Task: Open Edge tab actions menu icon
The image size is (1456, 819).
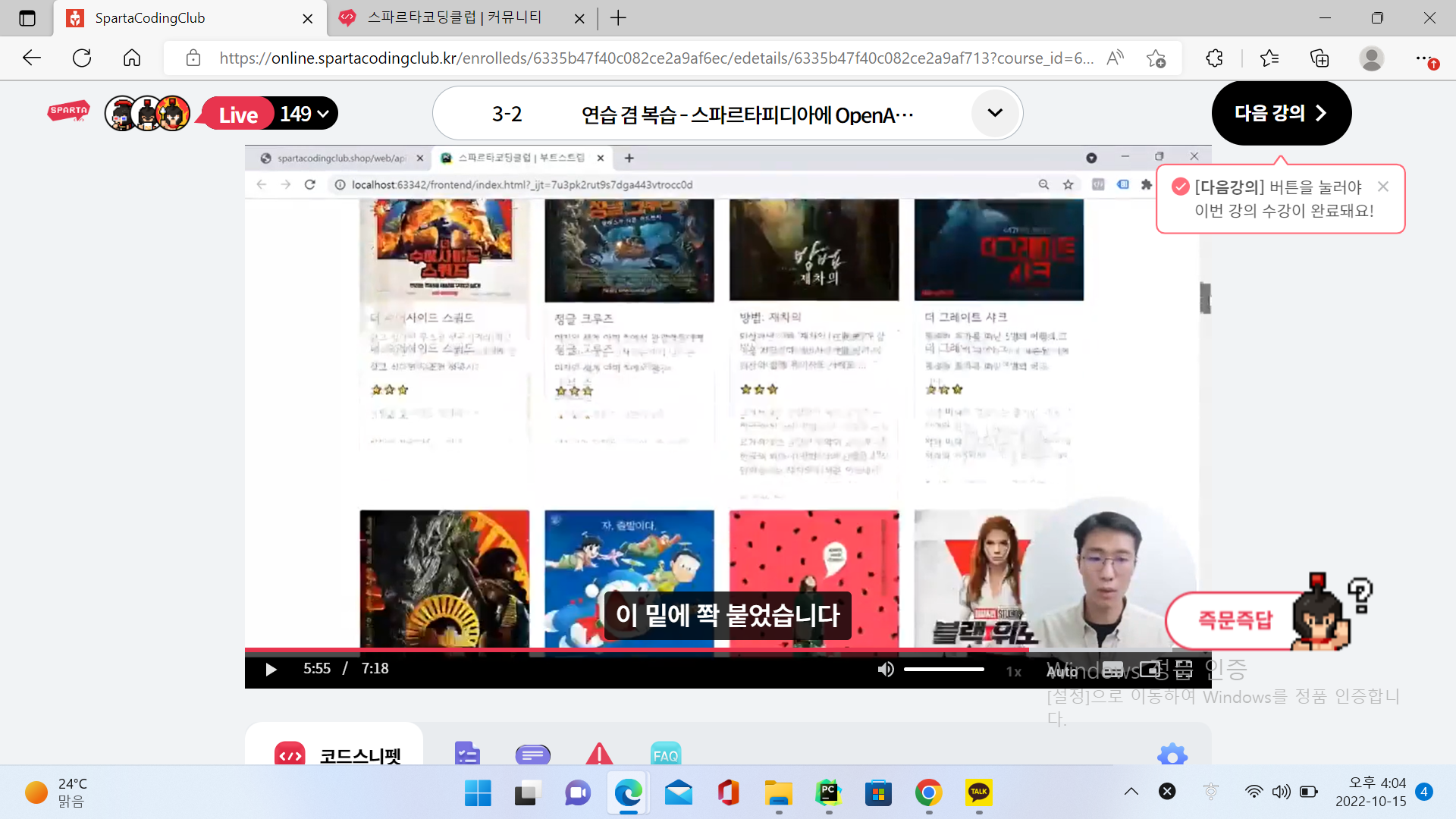Action: click(27, 18)
